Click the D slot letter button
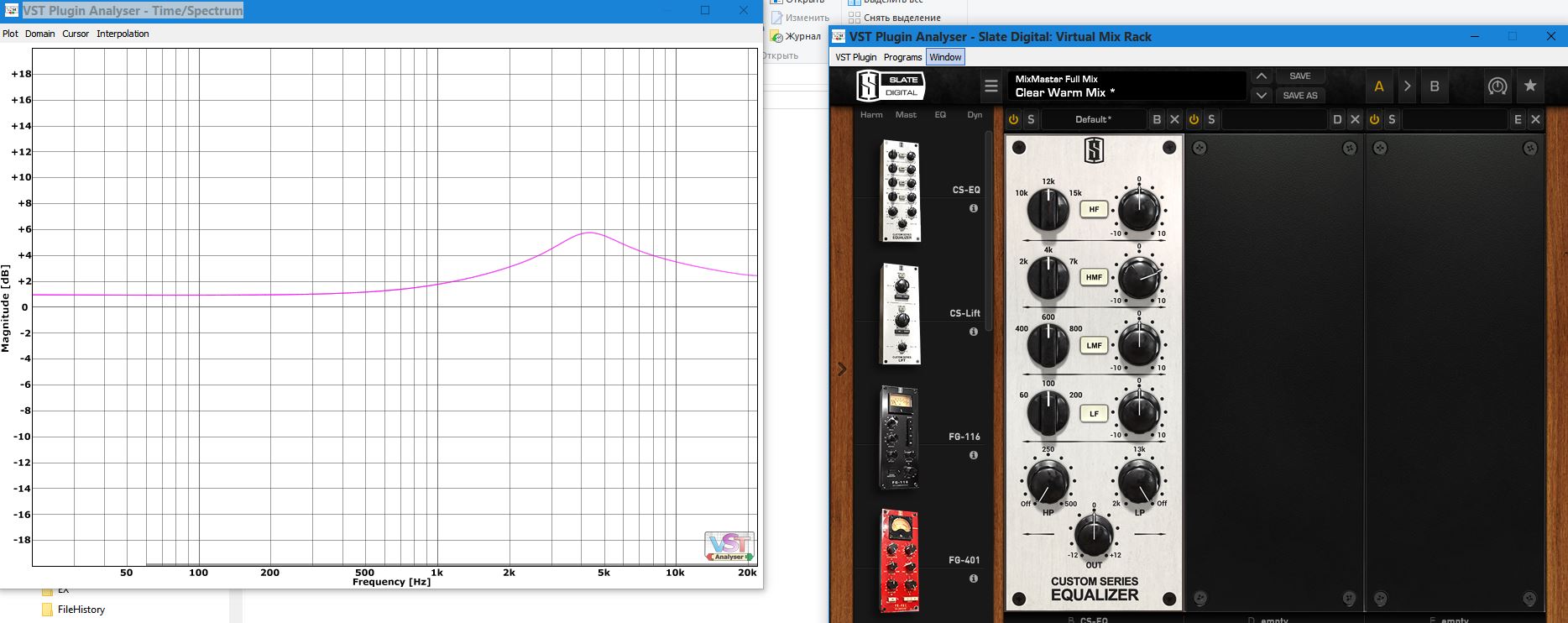Screen dimensions: 1568x623 1337,119
